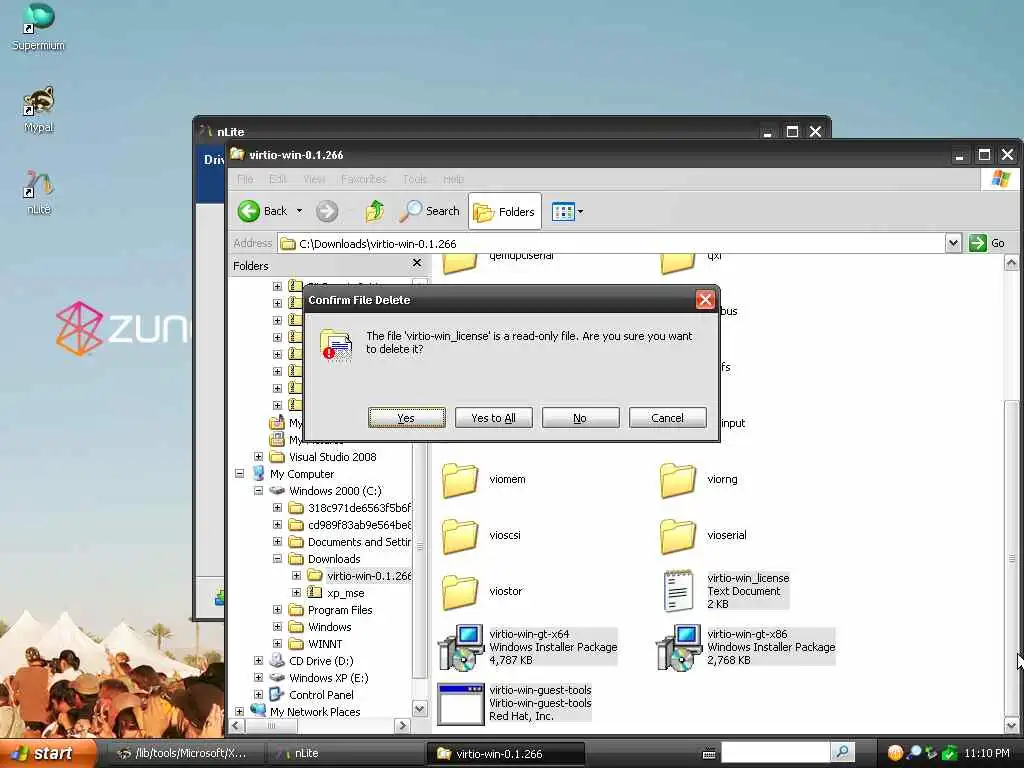Select the virtio-win_license text document icon
The image size is (1024, 768).
click(678, 591)
